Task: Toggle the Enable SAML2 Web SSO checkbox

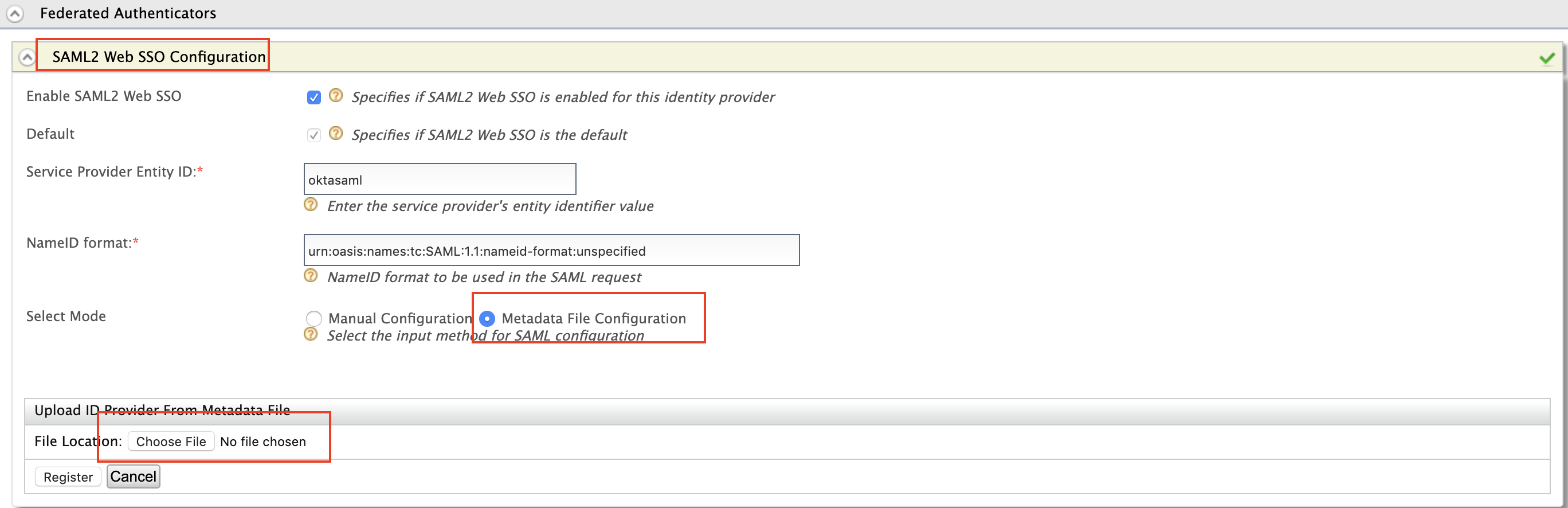Action: tap(314, 97)
